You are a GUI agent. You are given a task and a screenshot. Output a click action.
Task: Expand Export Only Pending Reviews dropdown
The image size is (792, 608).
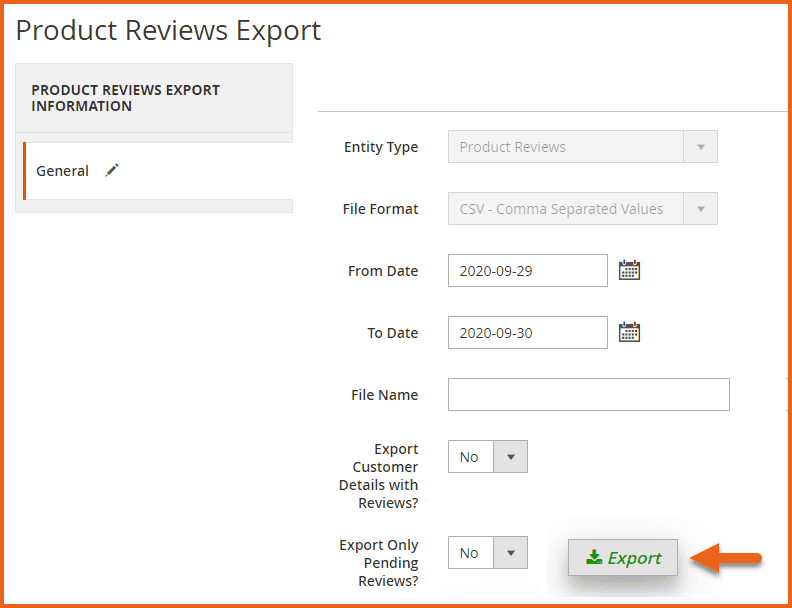click(x=487, y=553)
